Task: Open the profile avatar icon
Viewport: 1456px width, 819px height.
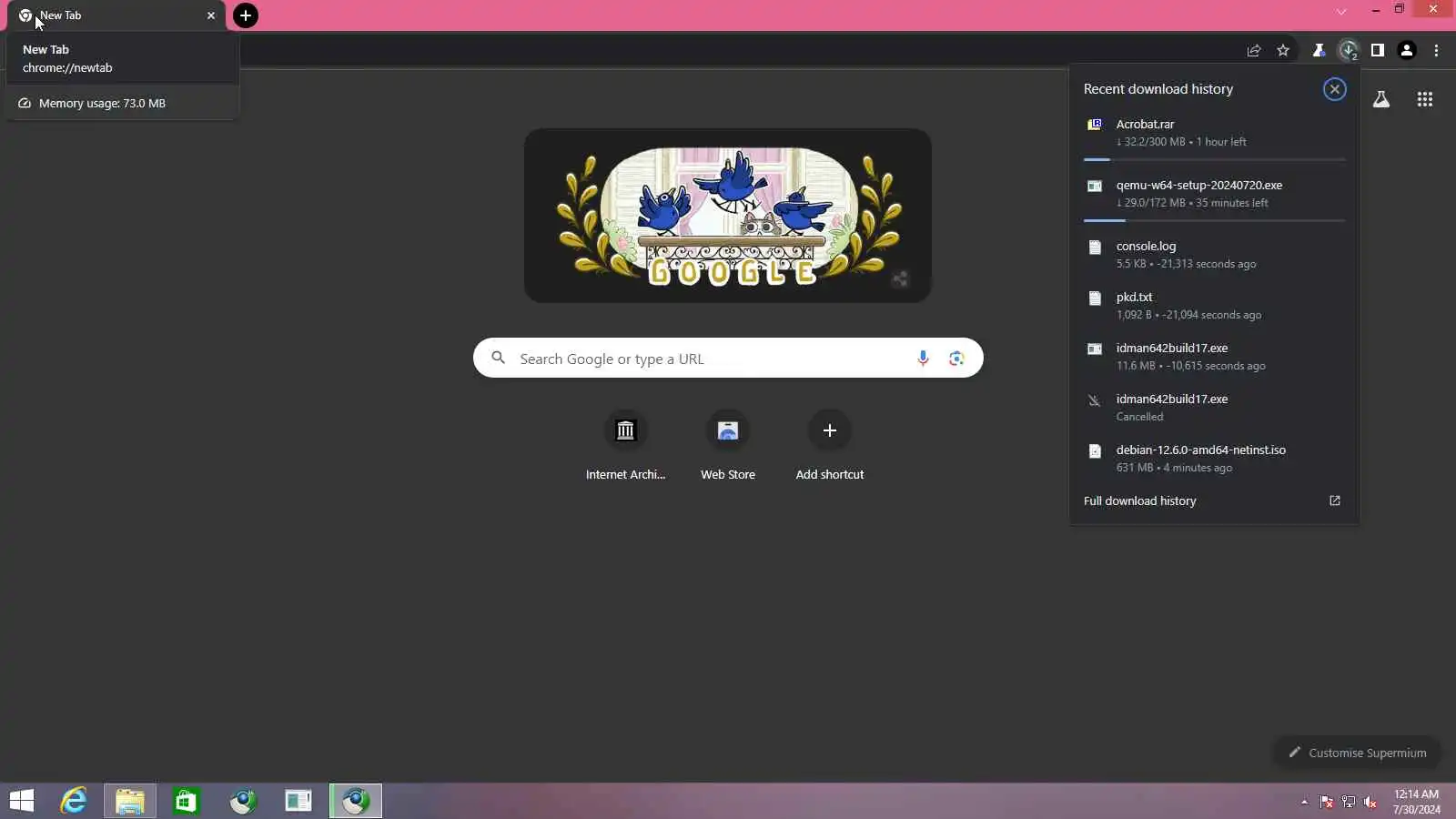Action: pos(1407,51)
